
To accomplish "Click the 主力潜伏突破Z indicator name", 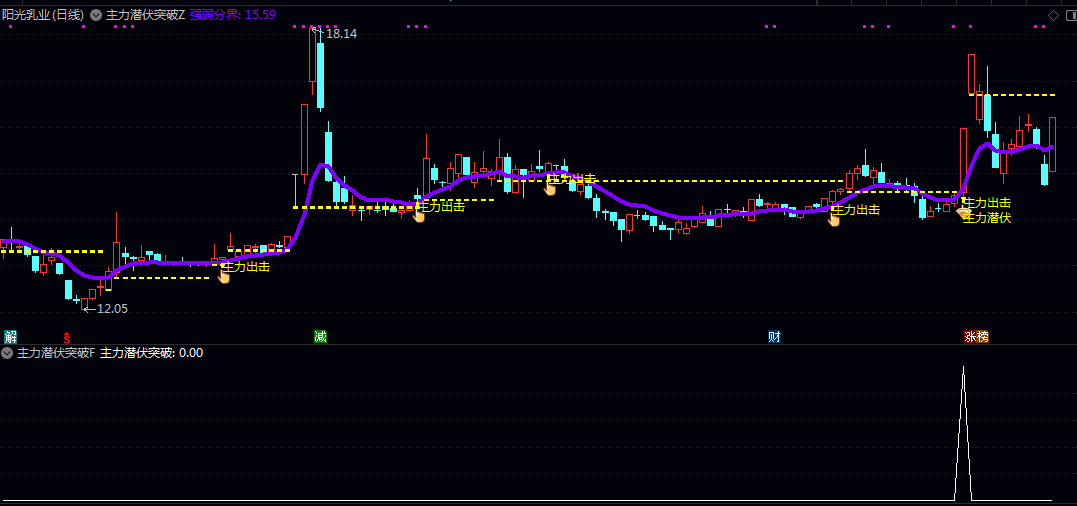I will 145,14.
